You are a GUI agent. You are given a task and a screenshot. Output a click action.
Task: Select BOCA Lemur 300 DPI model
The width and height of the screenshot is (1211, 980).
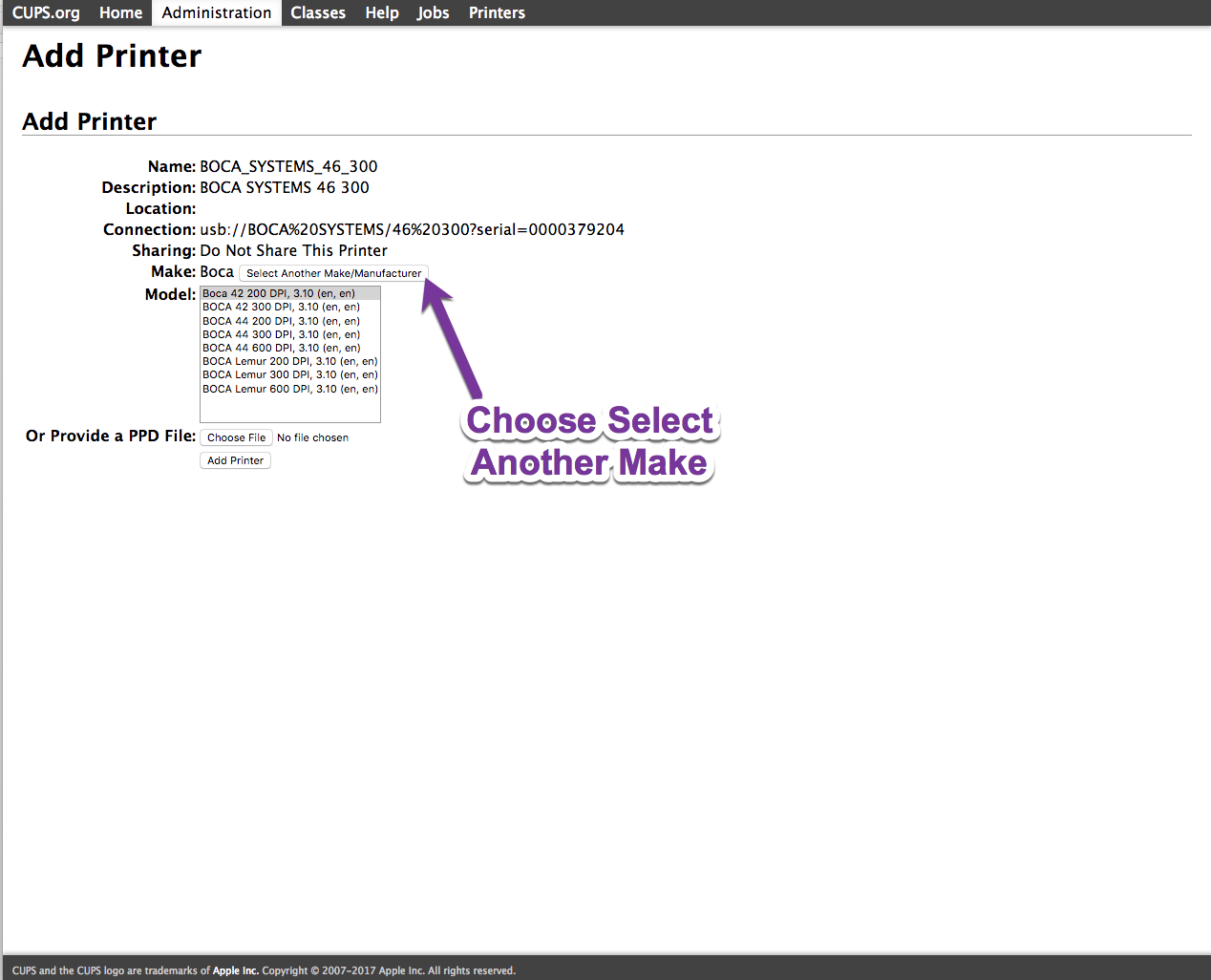click(290, 374)
